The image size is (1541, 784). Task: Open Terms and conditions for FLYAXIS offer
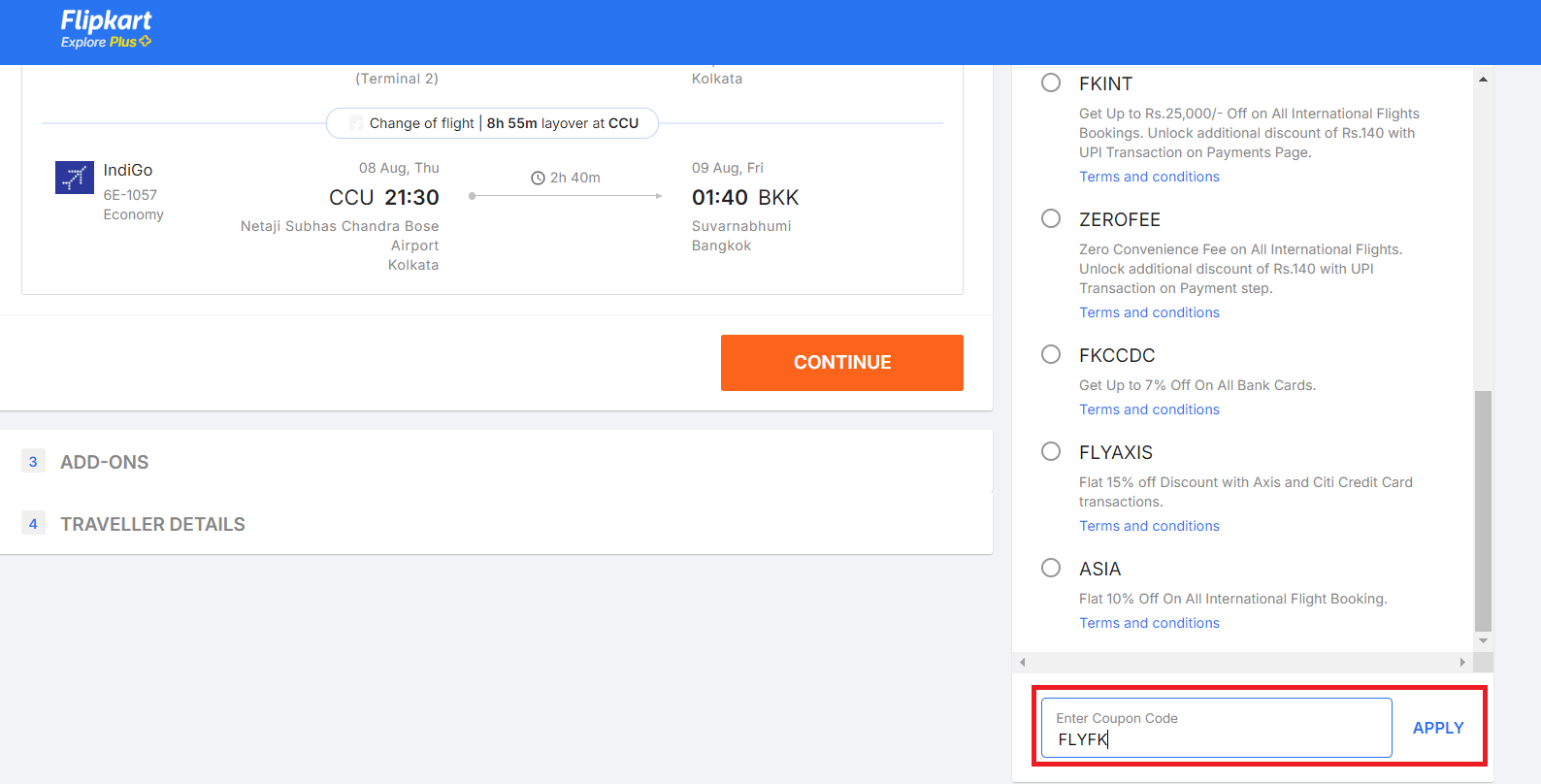[1149, 525]
